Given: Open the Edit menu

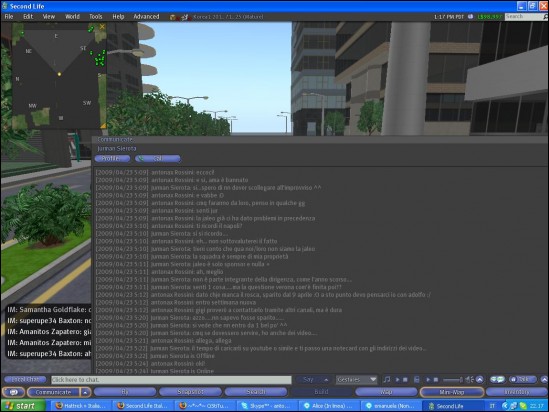Looking at the screenshot, I should pos(28,16).
